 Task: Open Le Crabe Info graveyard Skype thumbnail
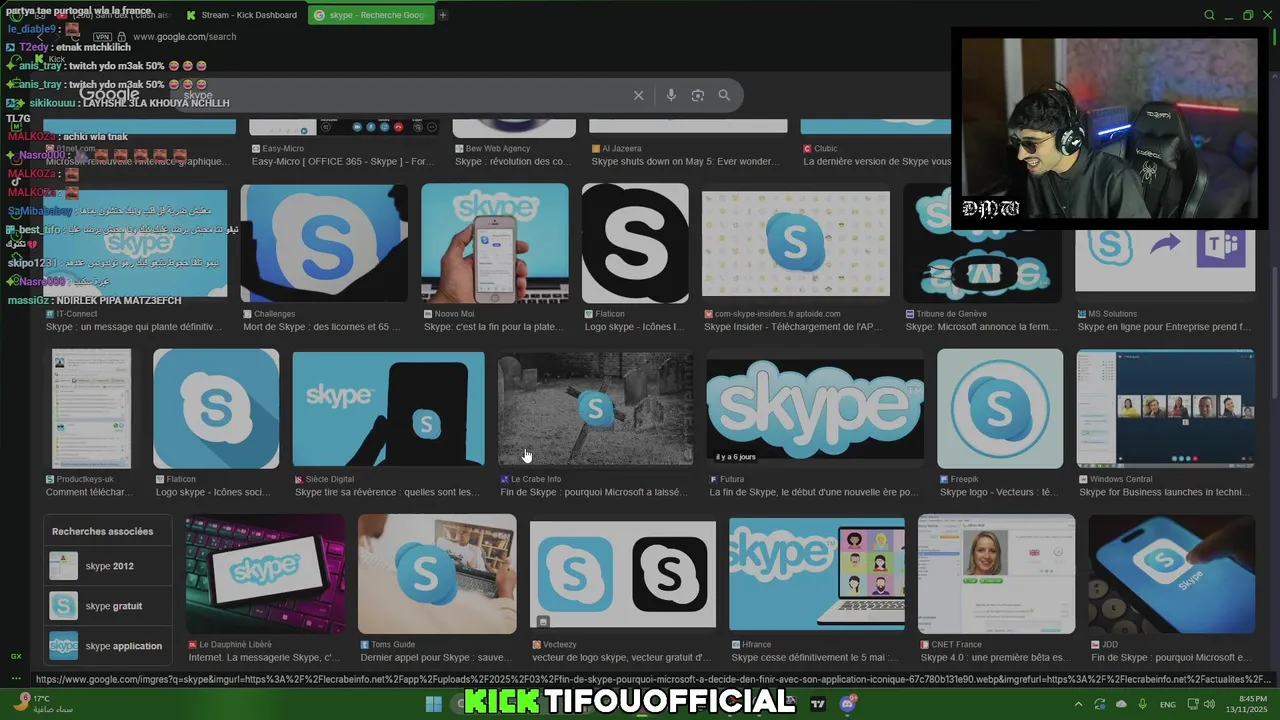tap(595, 408)
